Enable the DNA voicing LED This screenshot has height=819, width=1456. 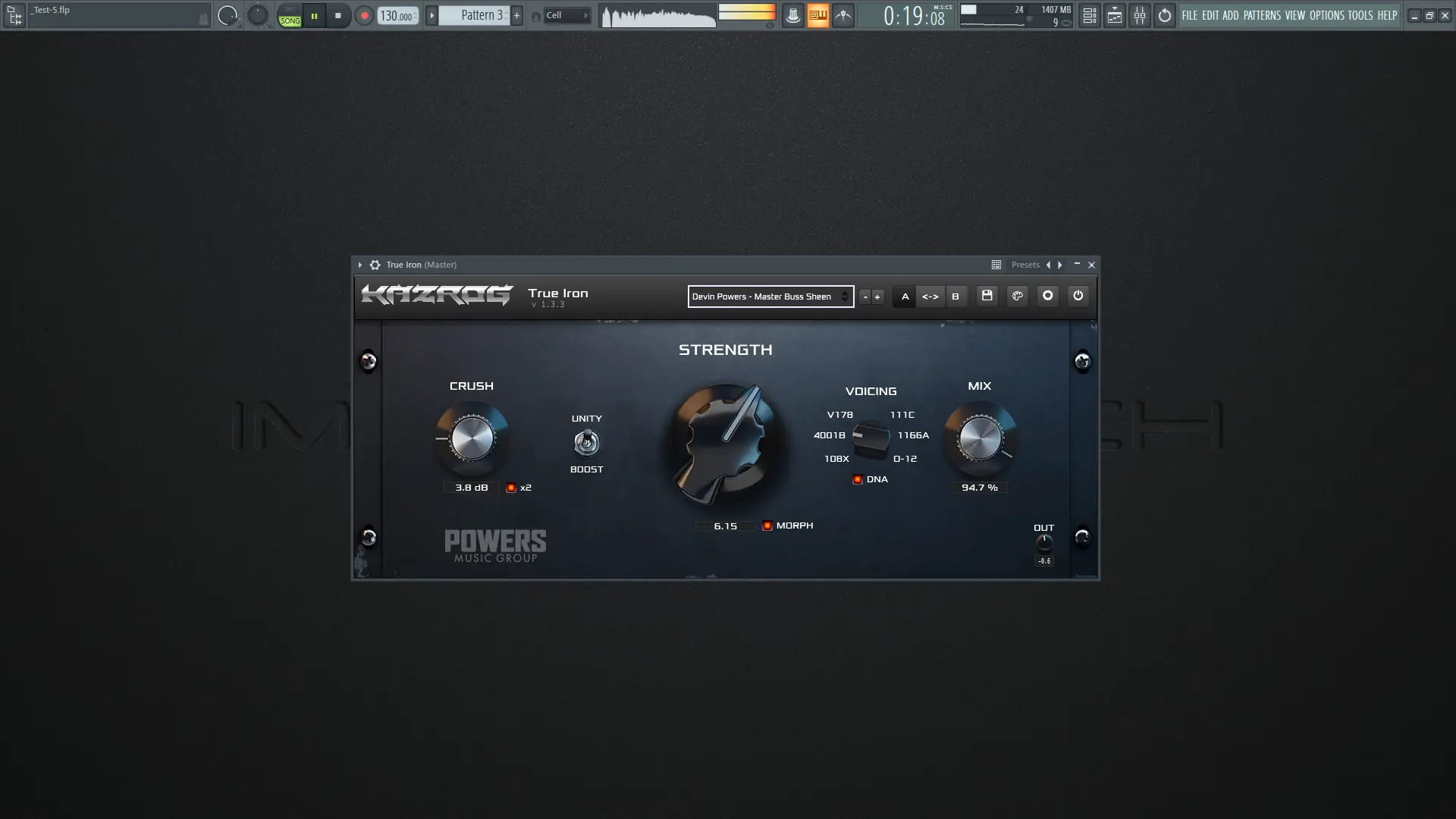pyautogui.click(x=858, y=479)
